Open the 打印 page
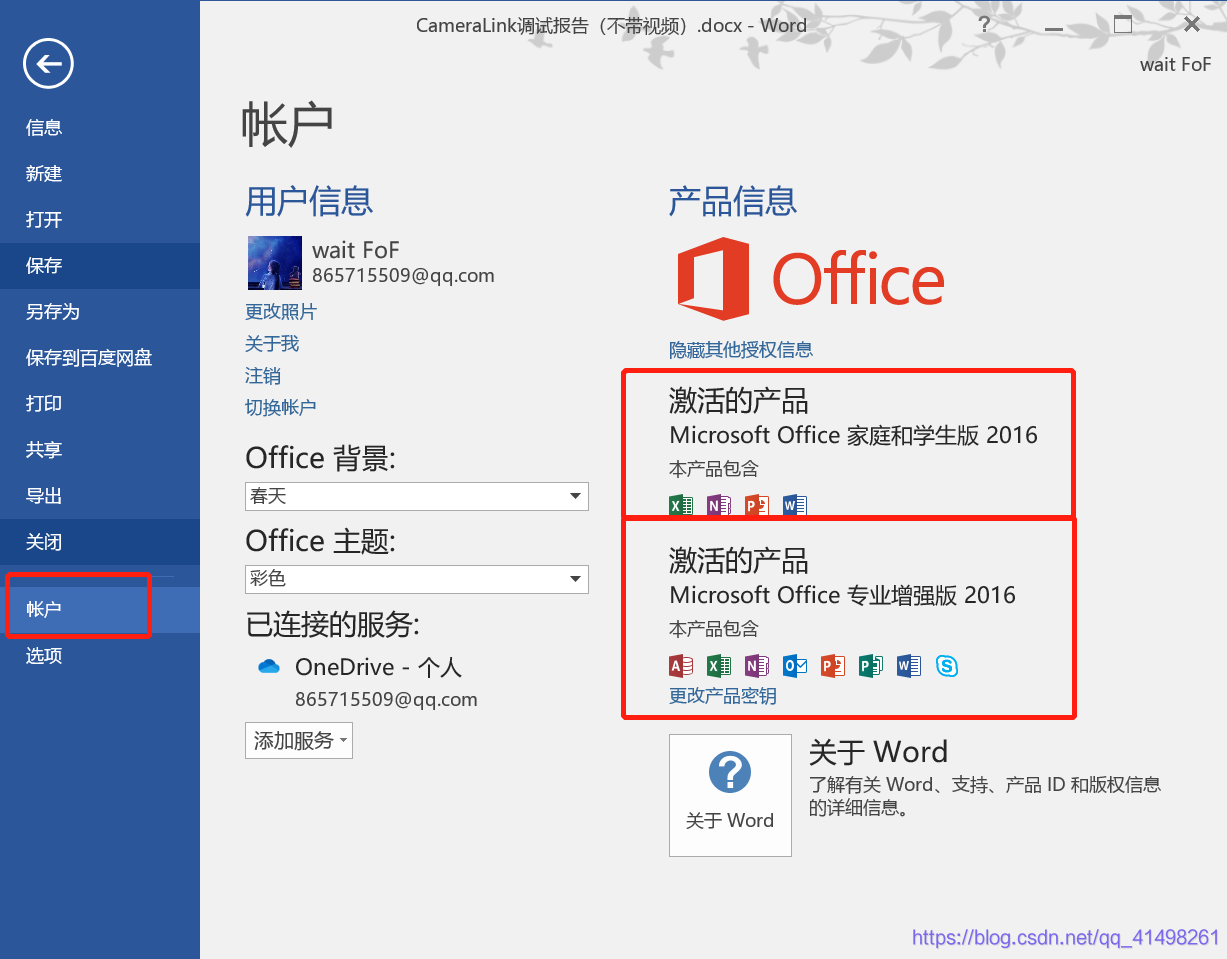This screenshot has width=1227, height=959. (x=100, y=403)
